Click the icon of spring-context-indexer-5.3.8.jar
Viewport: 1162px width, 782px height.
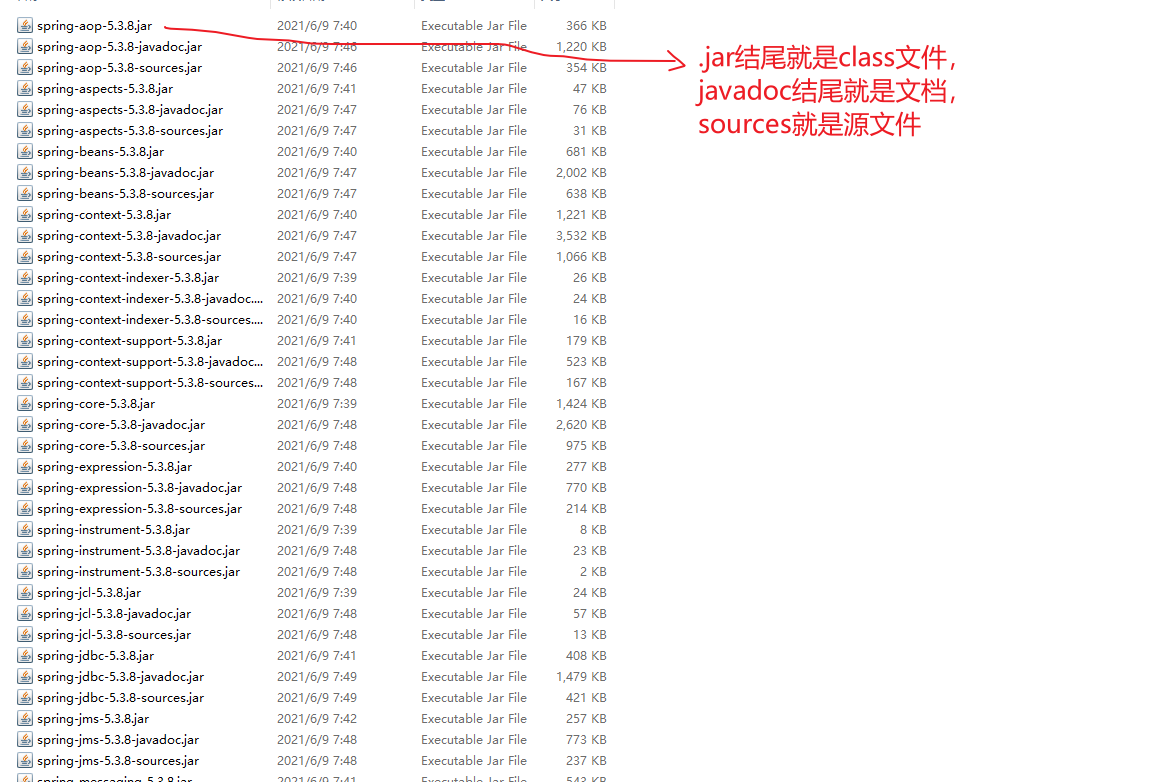pos(25,278)
